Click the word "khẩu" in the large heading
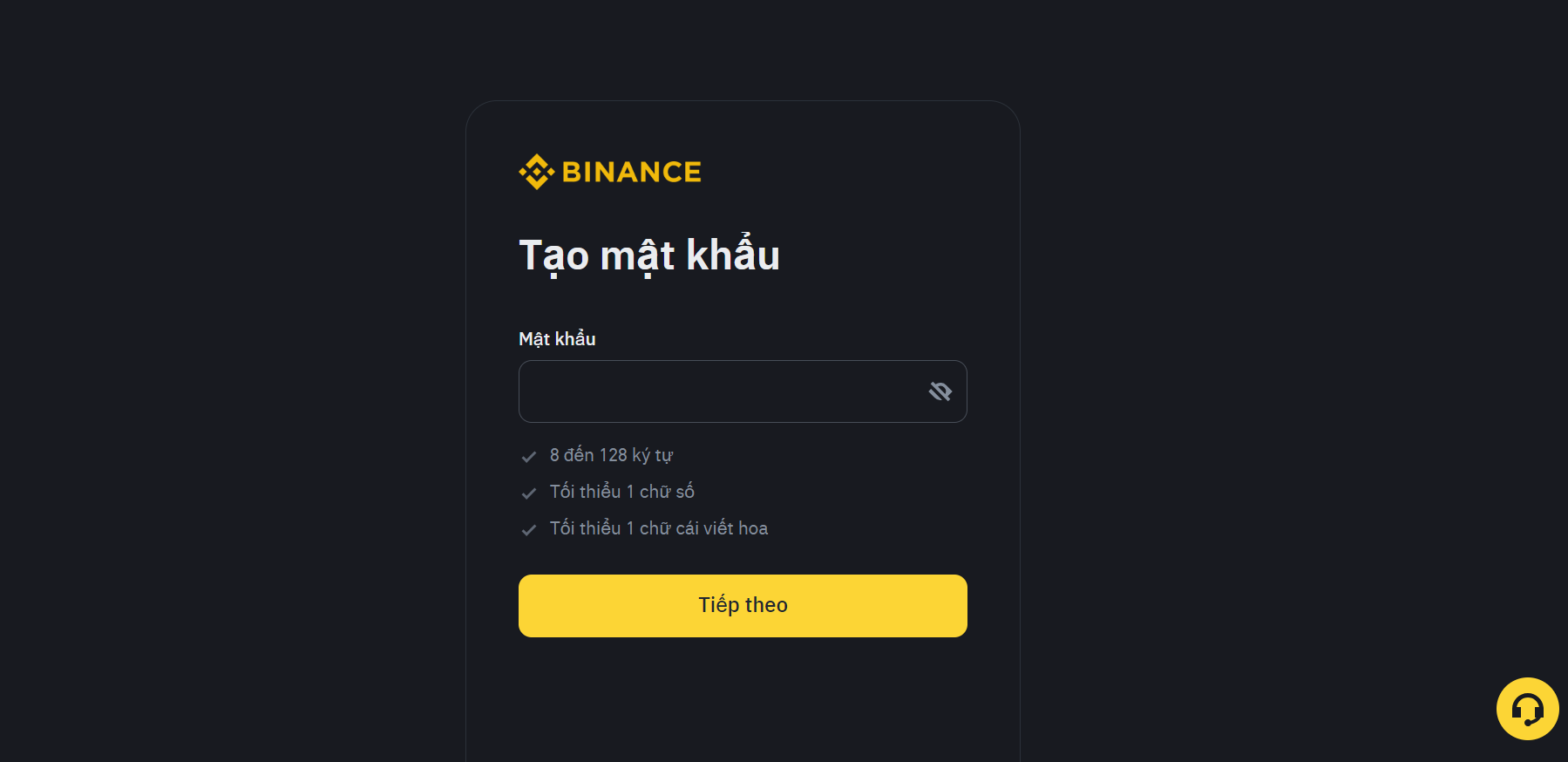1568x762 pixels. (x=732, y=255)
